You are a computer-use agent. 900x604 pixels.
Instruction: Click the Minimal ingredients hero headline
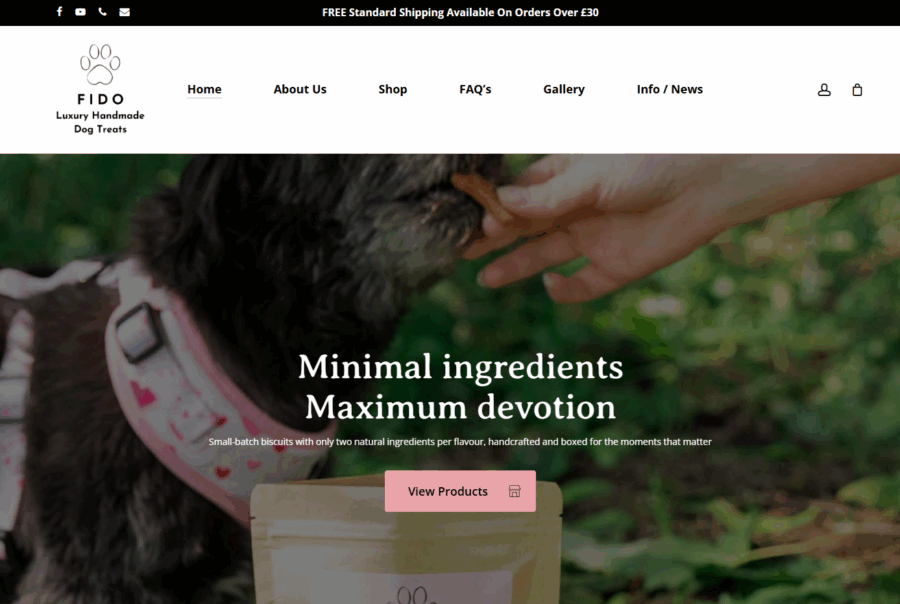point(460,387)
